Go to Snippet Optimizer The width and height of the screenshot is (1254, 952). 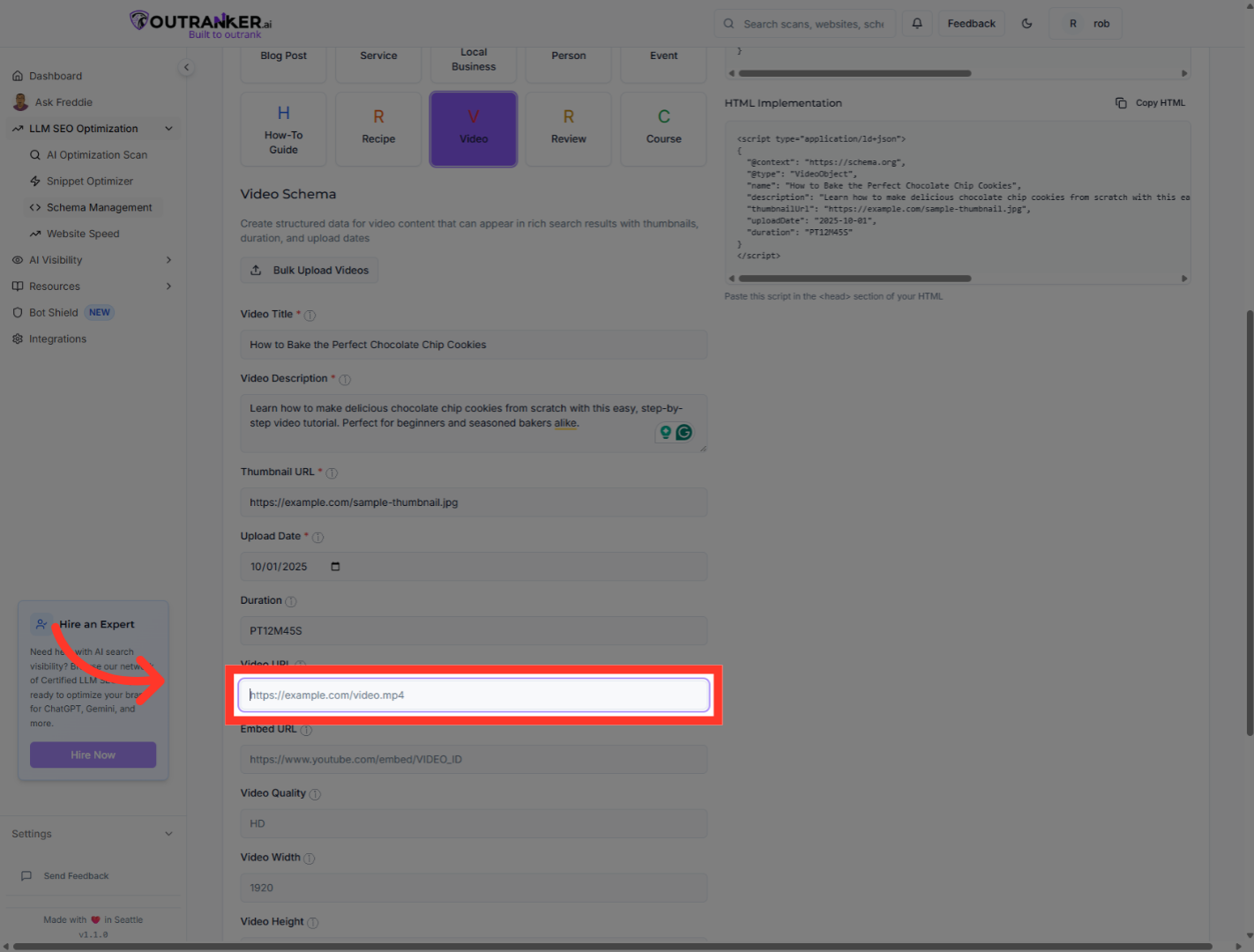click(90, 182)
